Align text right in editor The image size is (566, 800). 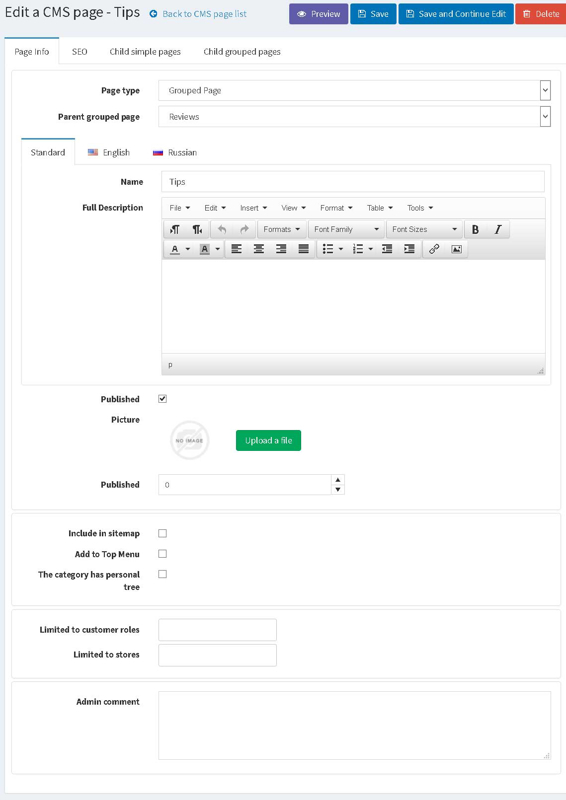[x=281, y=249]
